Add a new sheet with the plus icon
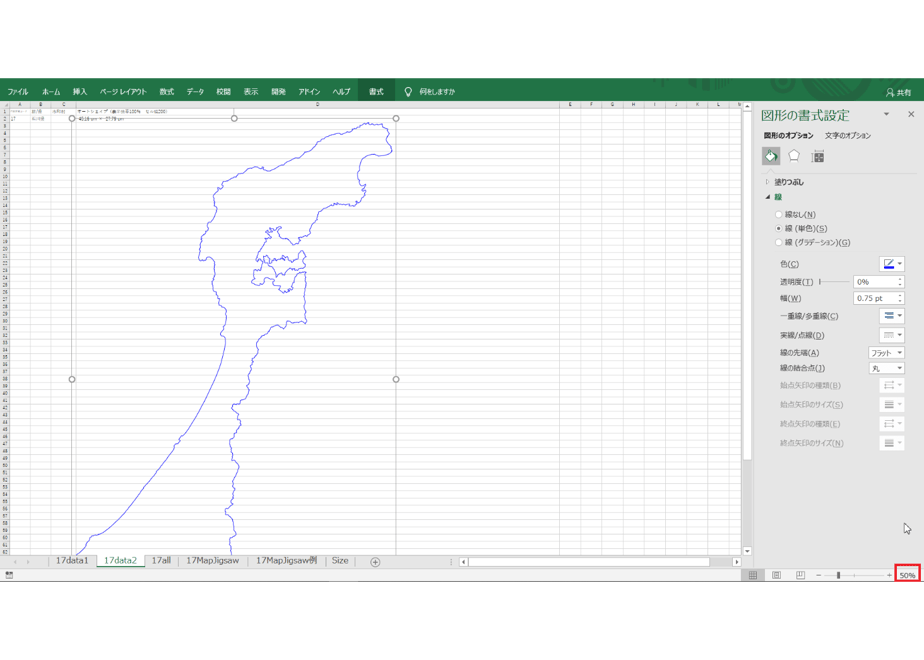 pos(375,562)
